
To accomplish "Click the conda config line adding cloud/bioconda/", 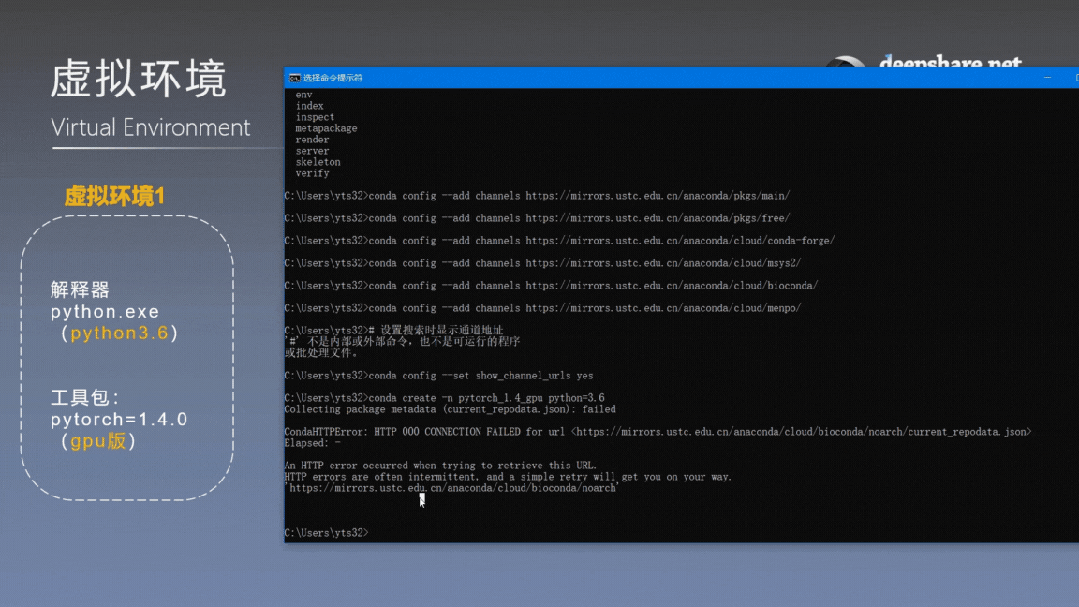I will point(551,286).
